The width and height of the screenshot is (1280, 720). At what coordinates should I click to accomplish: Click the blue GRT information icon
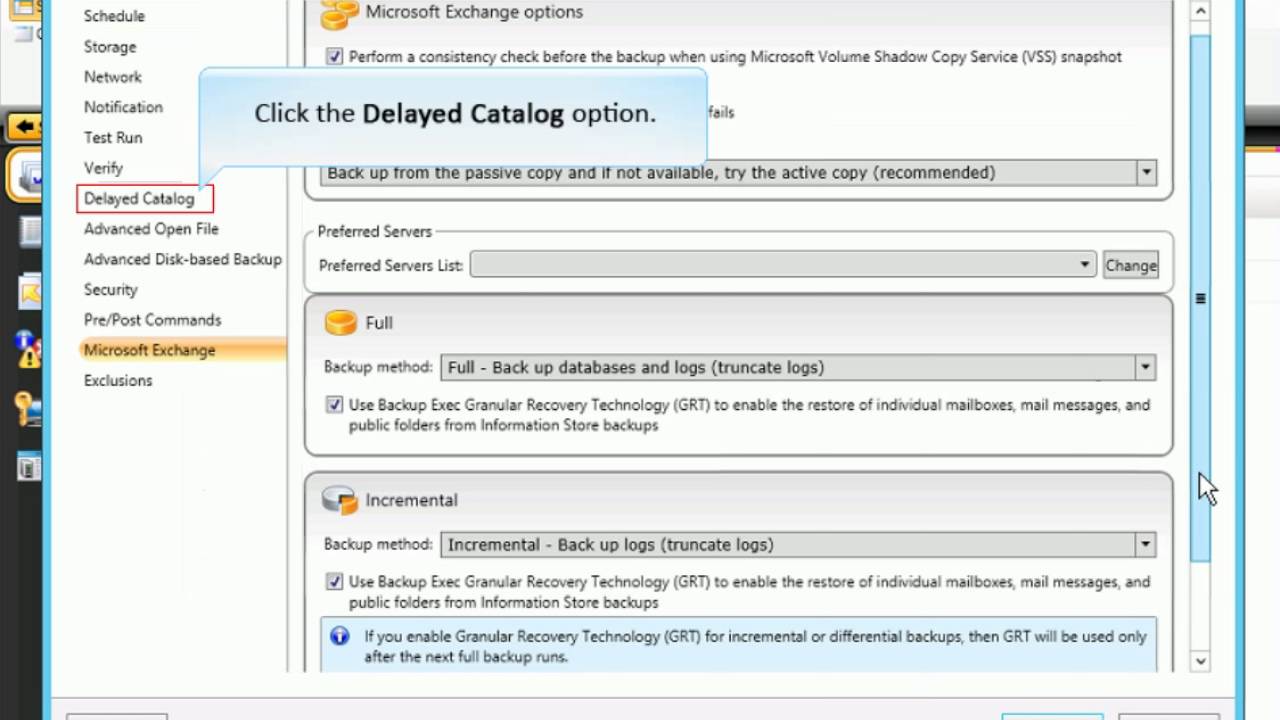(340, 636)
